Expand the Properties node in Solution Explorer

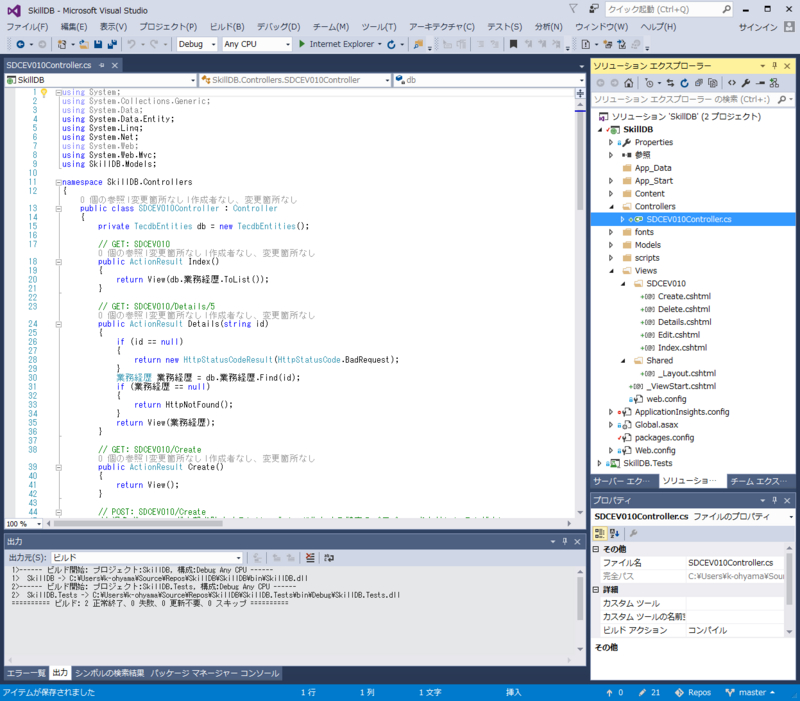[611, 142]
